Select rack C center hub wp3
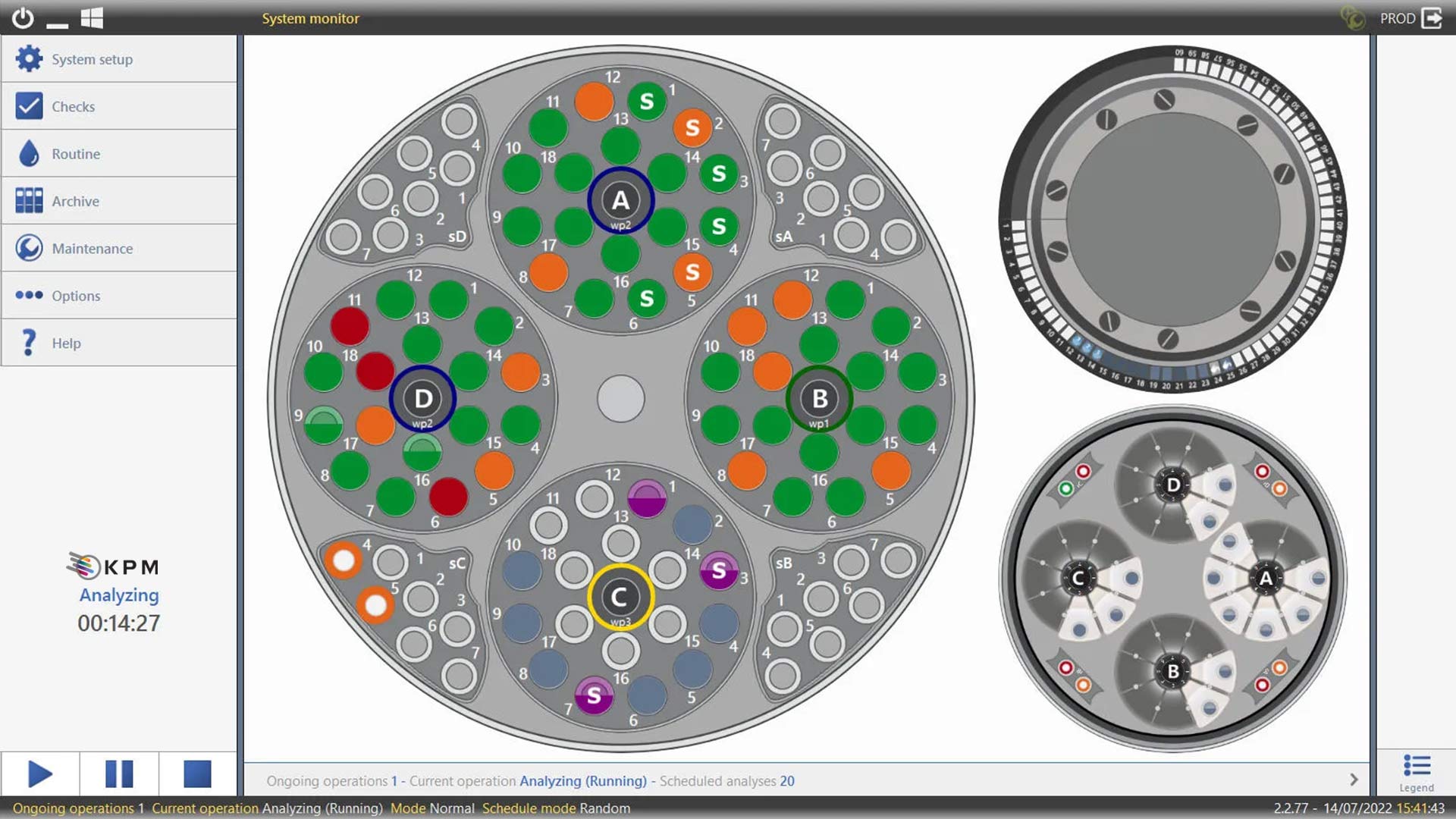The width and height of the screenshot is (1456, 819). [620, 598]
